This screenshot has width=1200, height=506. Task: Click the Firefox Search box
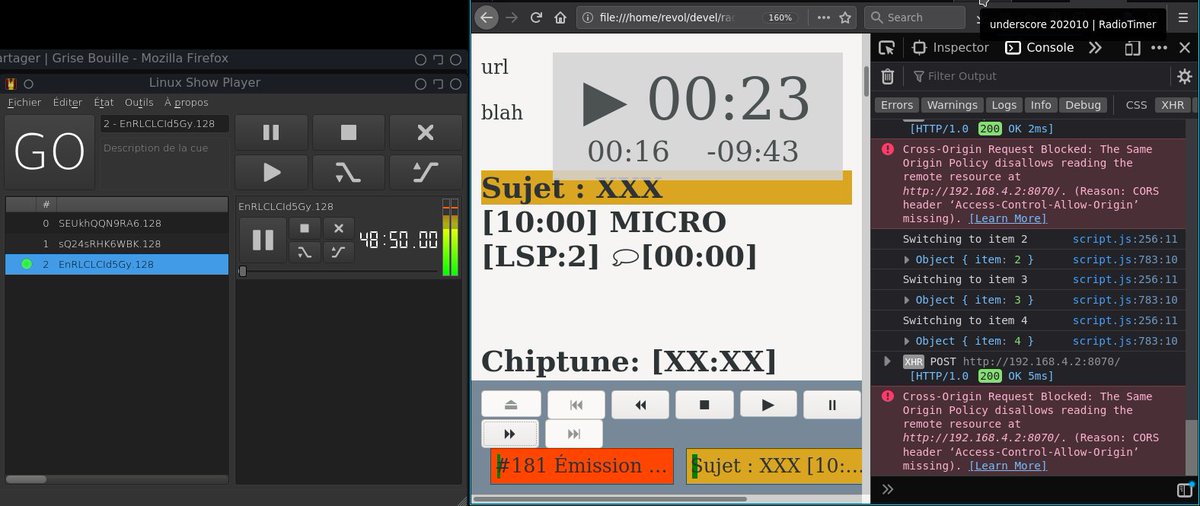(915, 17)
